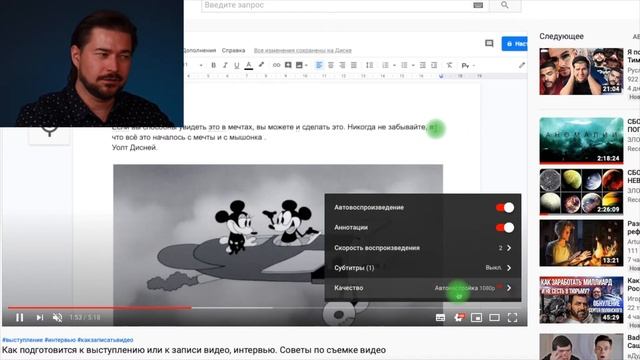The width and height of the screenshot is (640, 360).
Task: Increase the indent
Action: click(434, 65)
